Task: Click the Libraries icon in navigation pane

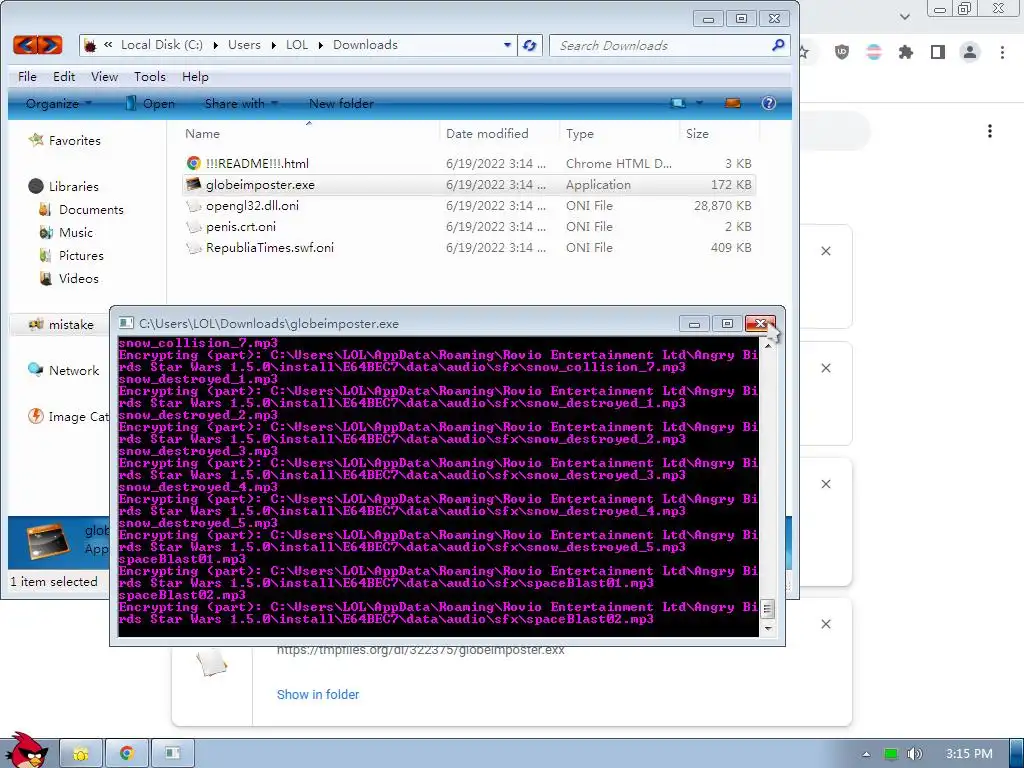Action: pyautogui.click(x=36, y=186)
